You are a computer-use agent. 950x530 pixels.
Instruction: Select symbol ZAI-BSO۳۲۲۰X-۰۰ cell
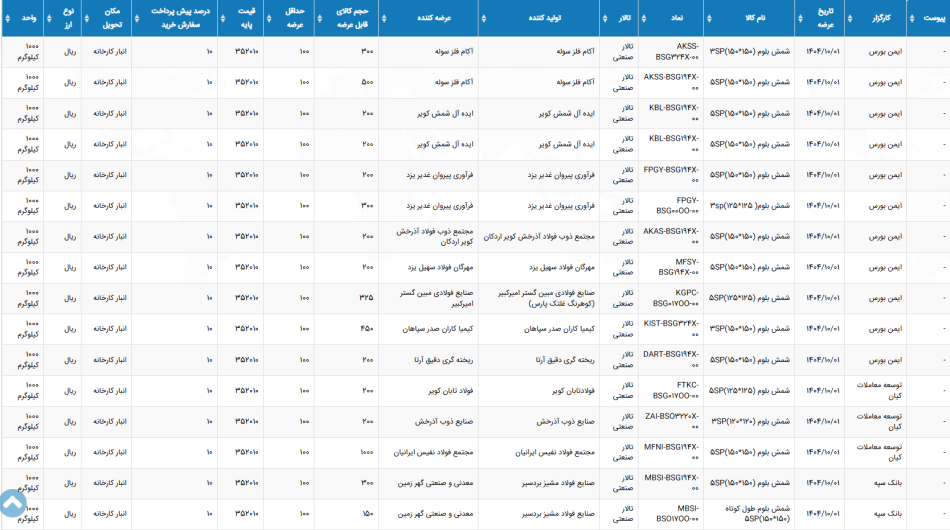(671, 422)
